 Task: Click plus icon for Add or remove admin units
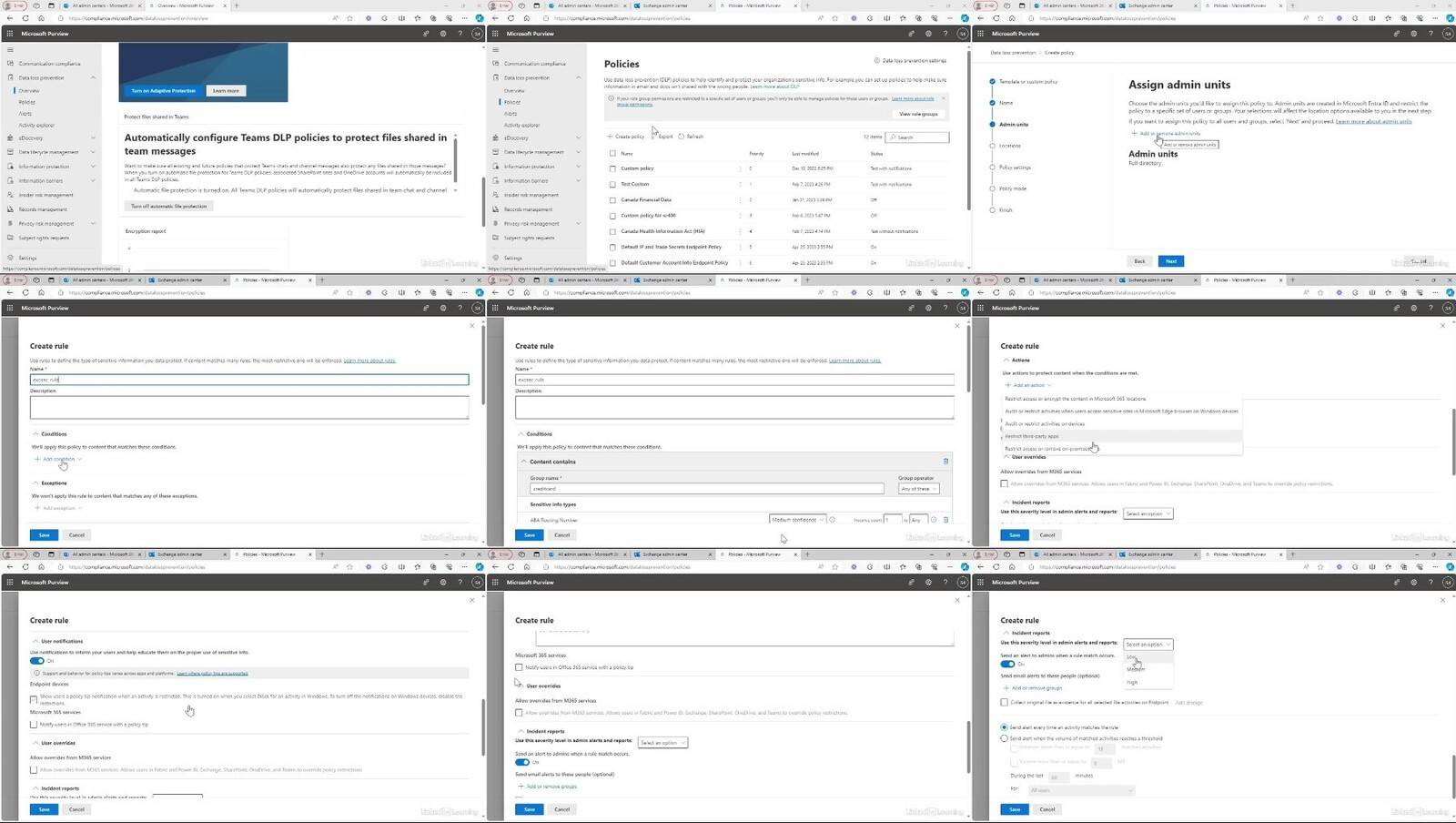[x=1135, y=134]
